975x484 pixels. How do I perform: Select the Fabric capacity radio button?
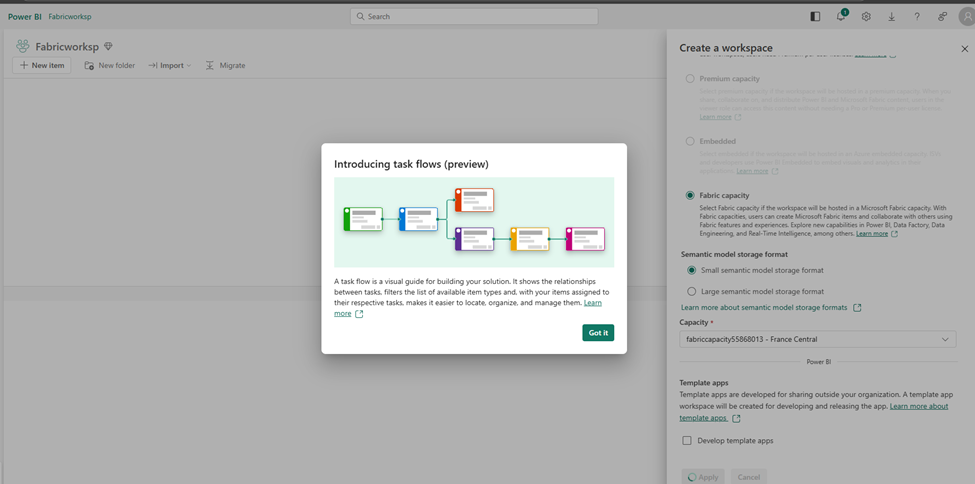690,195
